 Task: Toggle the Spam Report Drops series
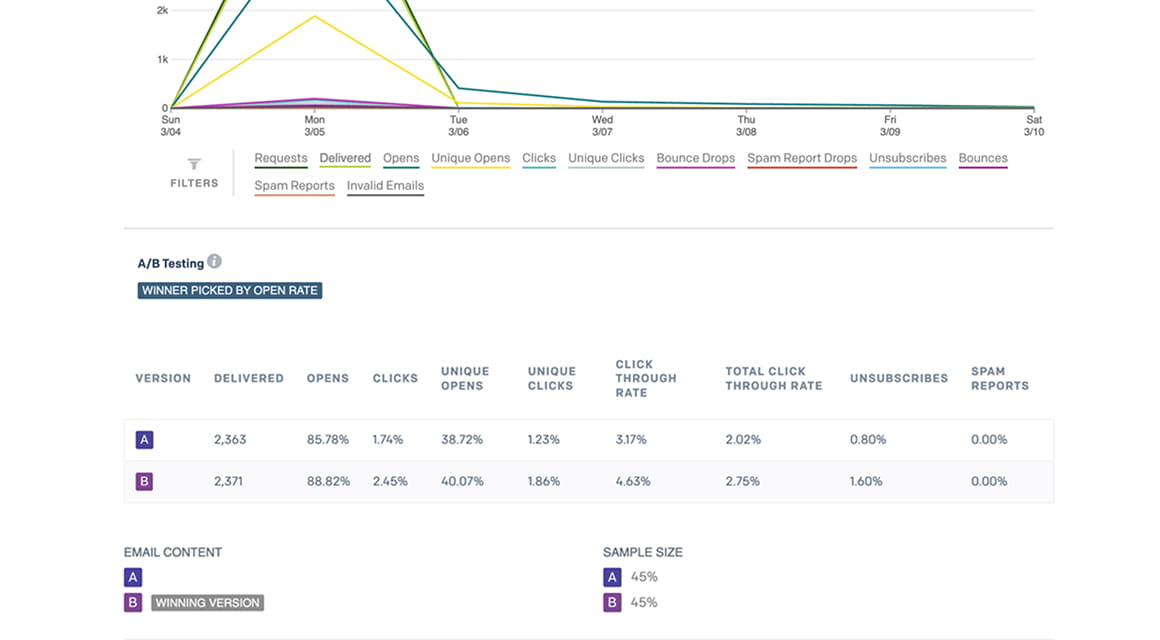point(802,159)
